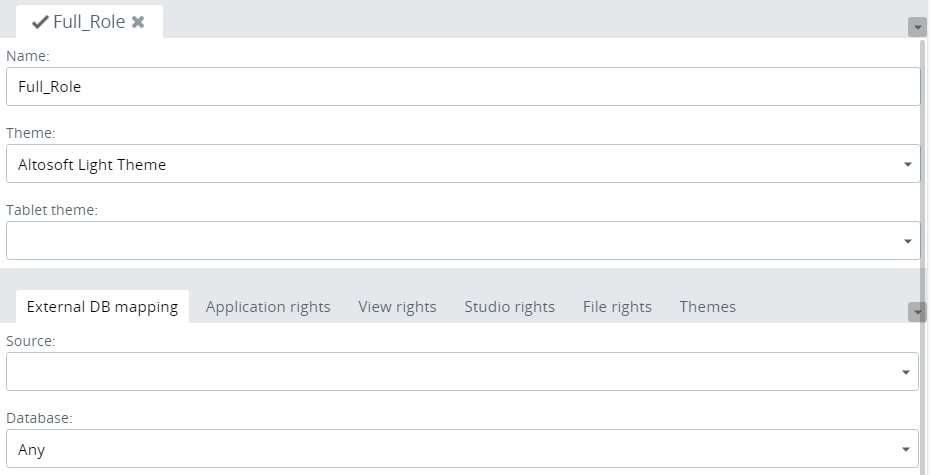Viewport: 930px width, 475px height.
Task: Collapse the rights section using its arrow button
Action: [x=917, y=312]
